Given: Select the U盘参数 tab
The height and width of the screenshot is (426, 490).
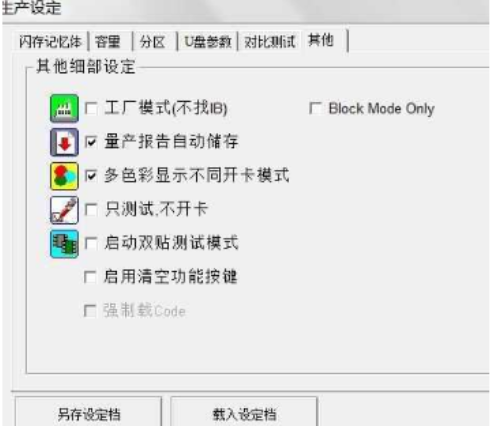Looking at the screenshot, I should point(208,42).
